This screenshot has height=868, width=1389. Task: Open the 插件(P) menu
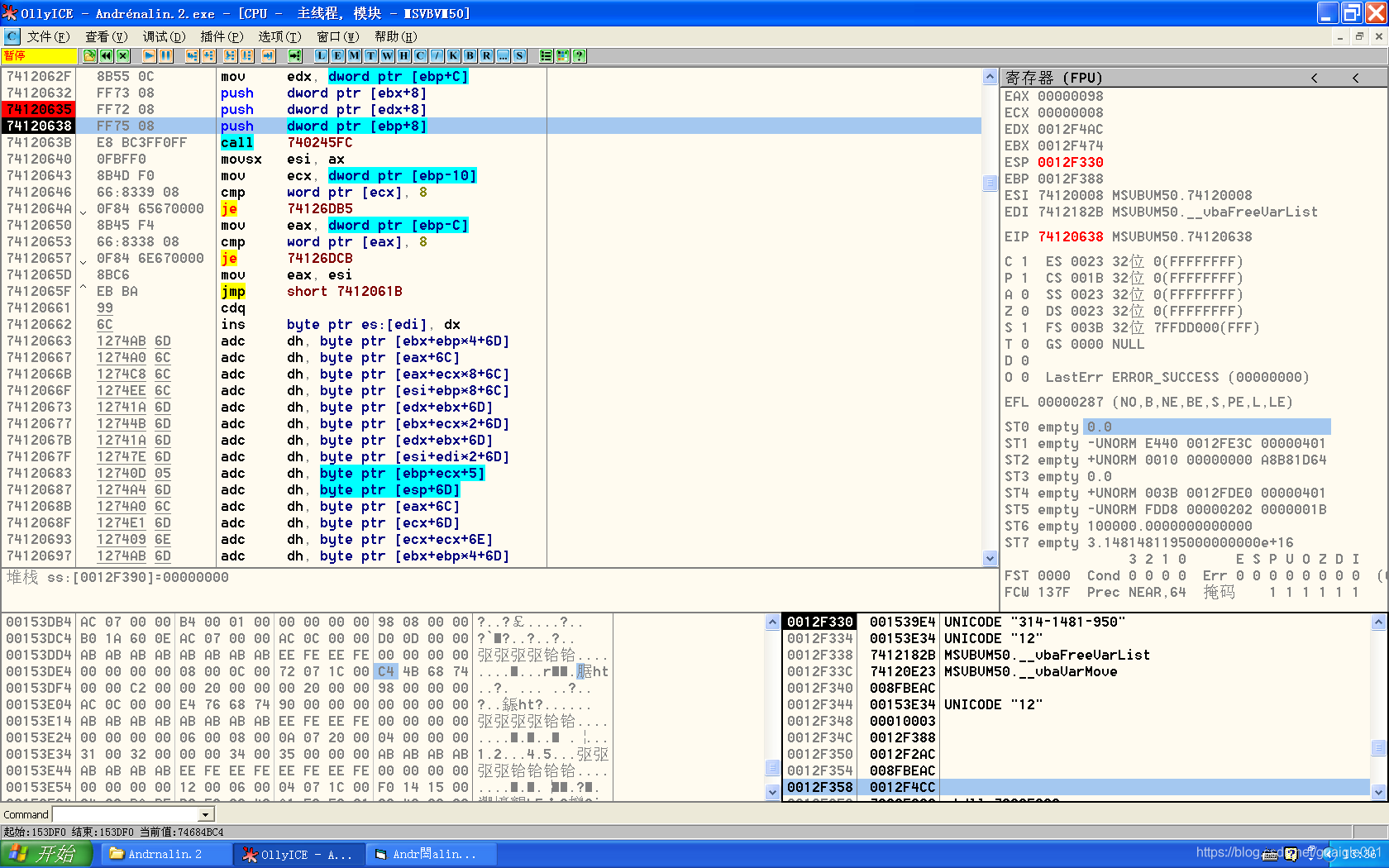[x=222, y=36]
